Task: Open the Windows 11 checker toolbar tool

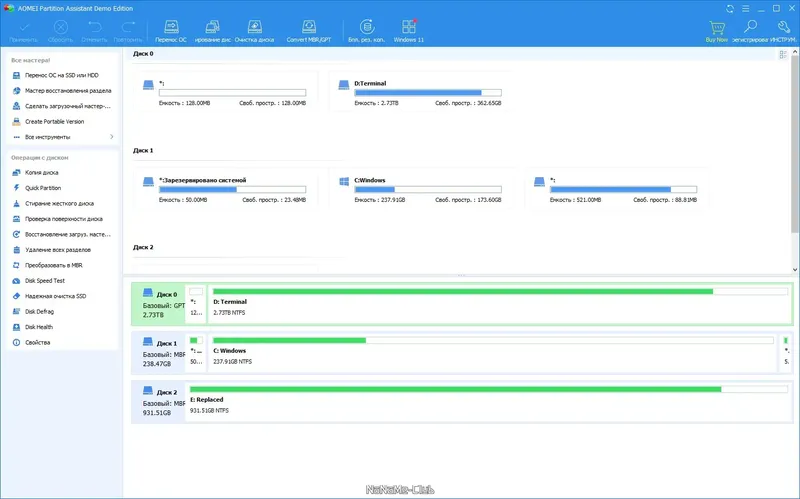Action: click(409, 31)
